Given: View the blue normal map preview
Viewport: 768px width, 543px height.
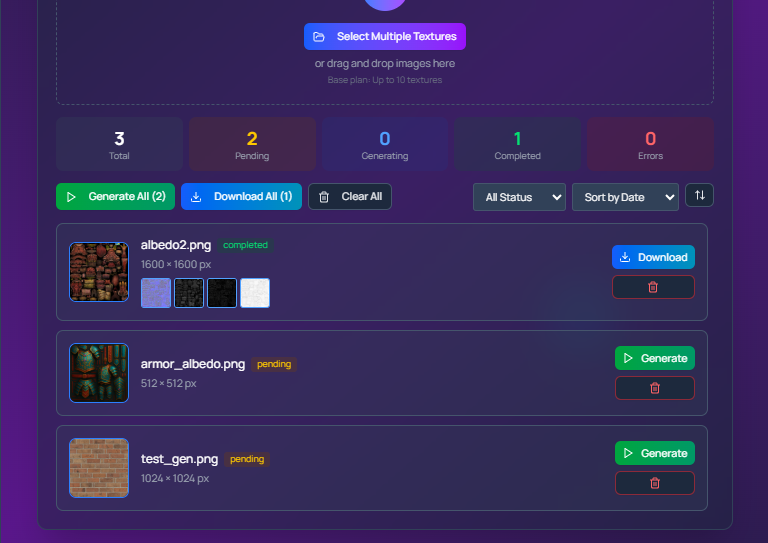Looking at the screenshot, I should pos(156,293).
